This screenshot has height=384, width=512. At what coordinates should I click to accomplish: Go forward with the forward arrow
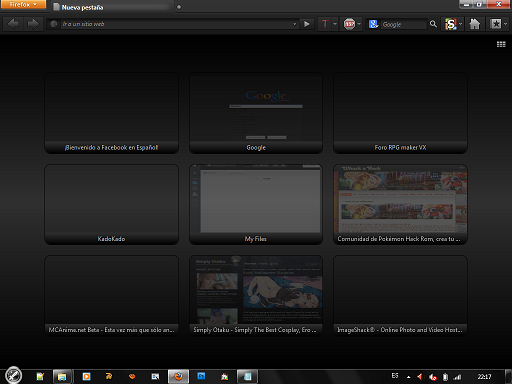tap(33, 24)
